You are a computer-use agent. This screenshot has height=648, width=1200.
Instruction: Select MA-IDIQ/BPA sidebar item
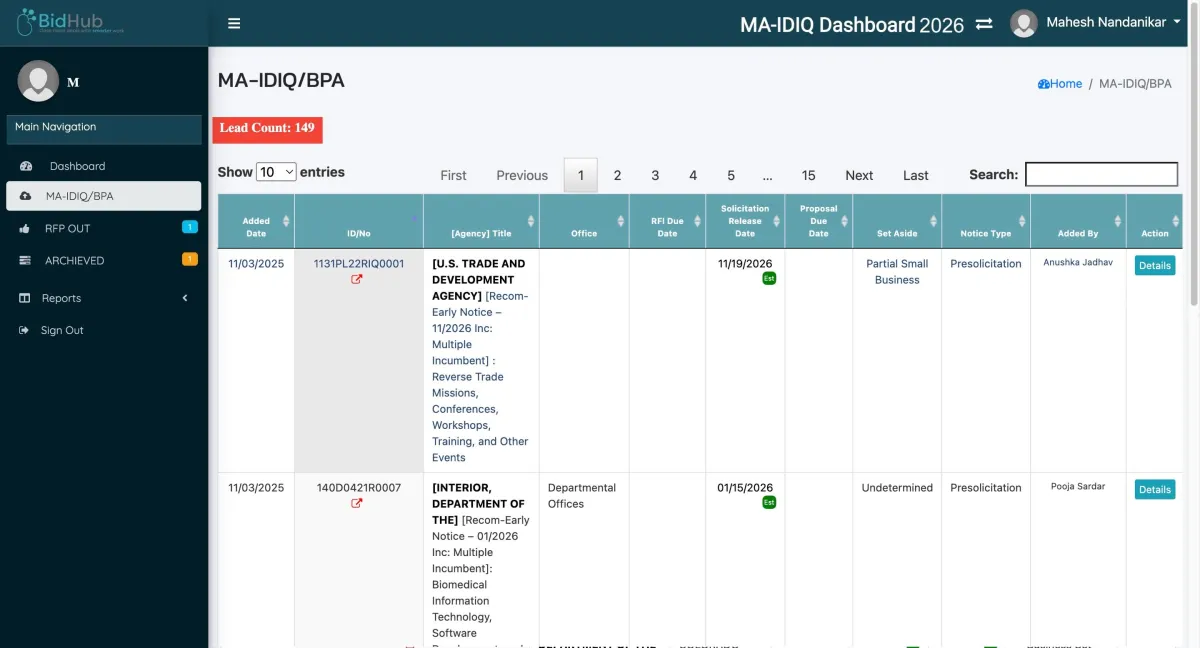(x=104, y=196)
